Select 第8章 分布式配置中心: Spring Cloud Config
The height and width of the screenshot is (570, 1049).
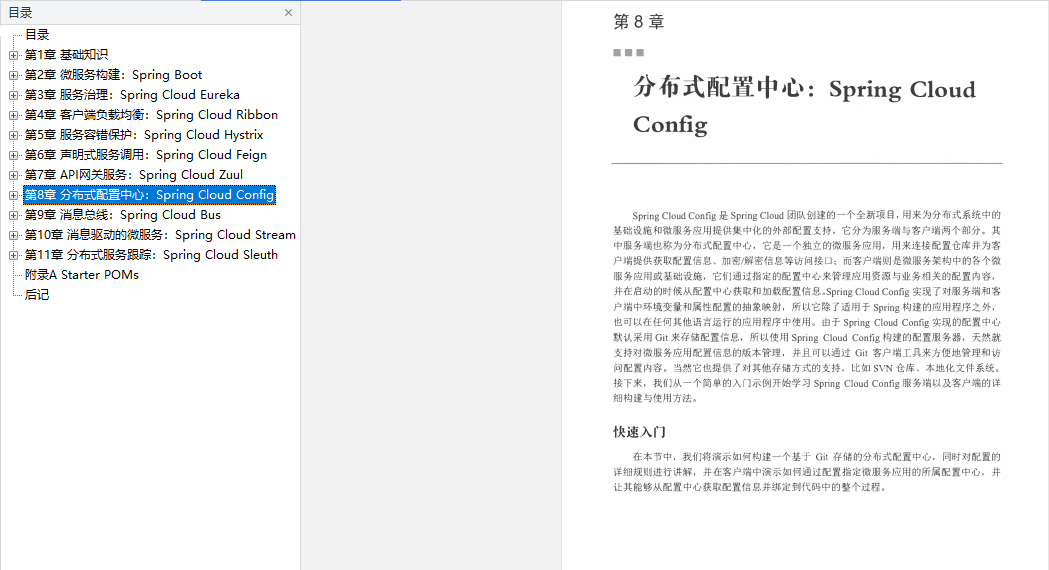click(x=149, y=195)
